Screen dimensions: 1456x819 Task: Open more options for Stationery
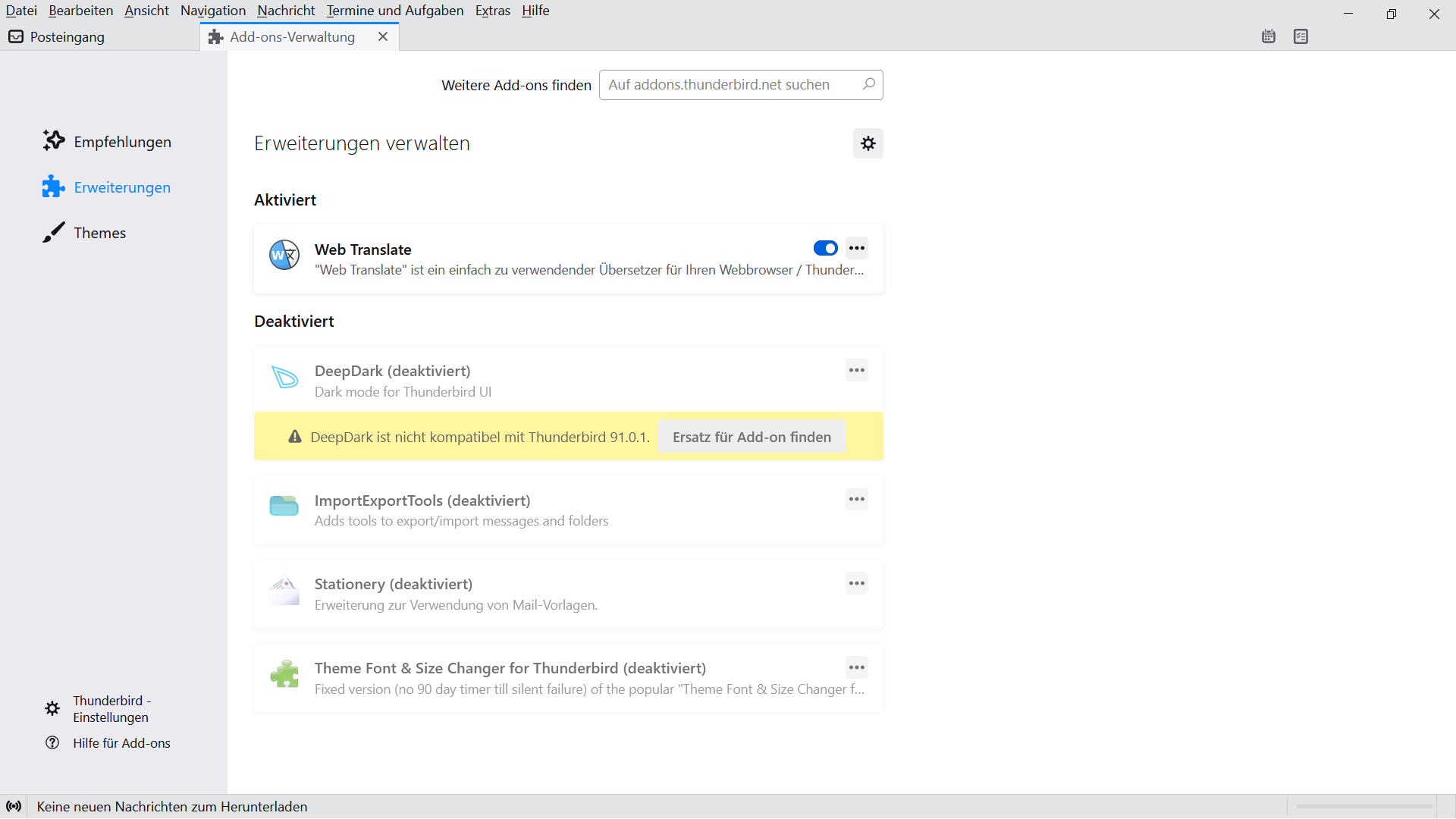click(x=857, y=583)
